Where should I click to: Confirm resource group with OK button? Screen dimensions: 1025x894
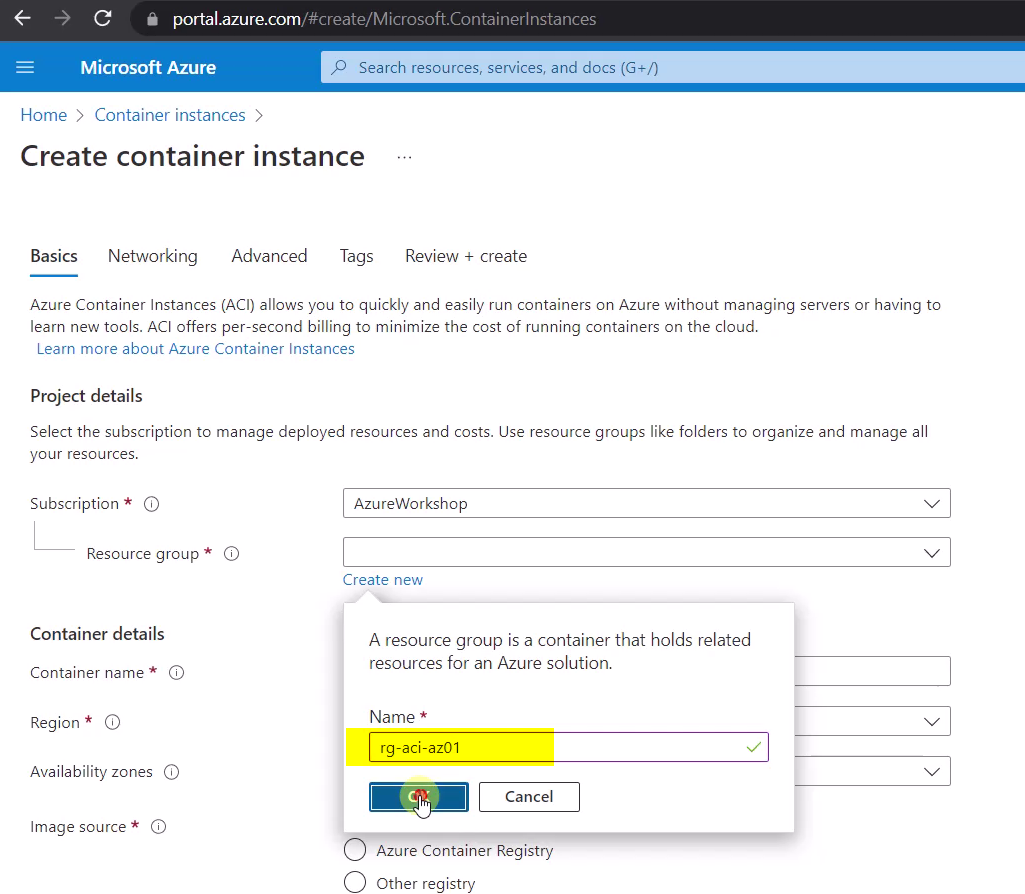(x=418, y=797)
